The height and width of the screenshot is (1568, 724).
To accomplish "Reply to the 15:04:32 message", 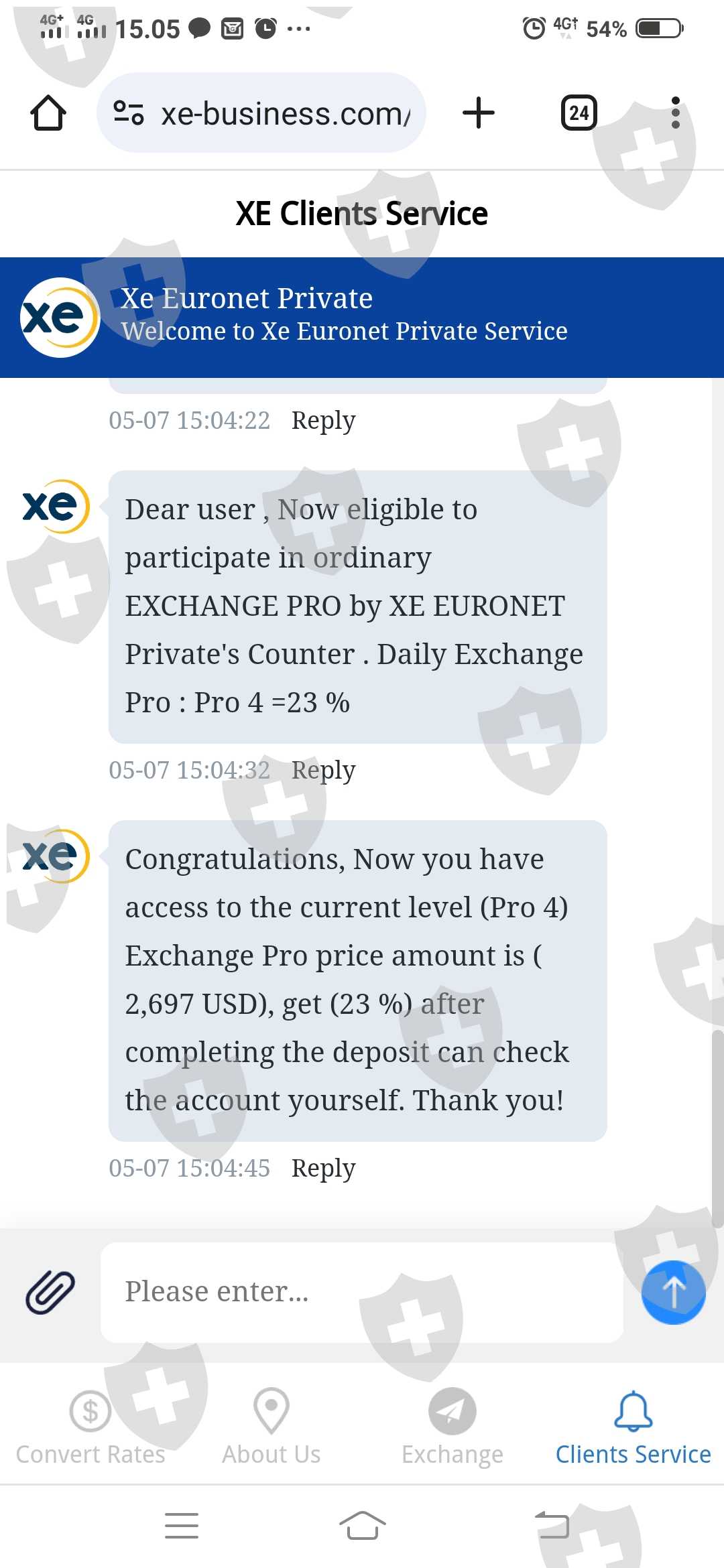I will click(x=323, y=771).
